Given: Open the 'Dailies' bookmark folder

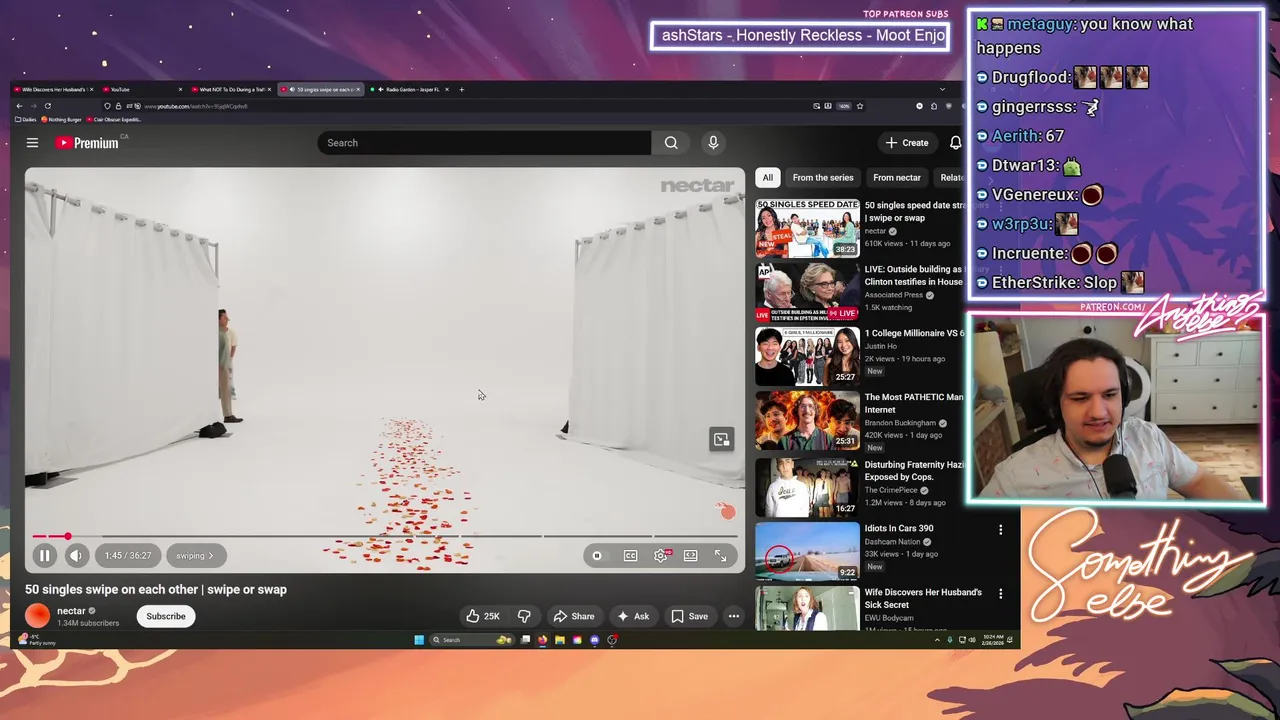Looking at the screenshot, I should 27,119.
